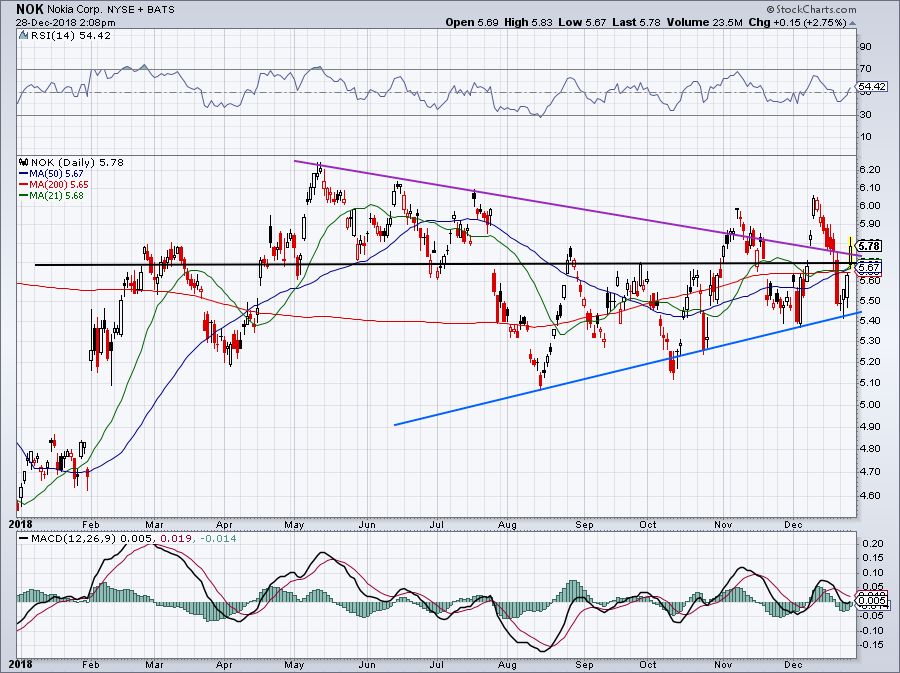Click the 4.90 price axis label
Image resolution: width=900 pixels, height=673 pixels.
(870, 427)
